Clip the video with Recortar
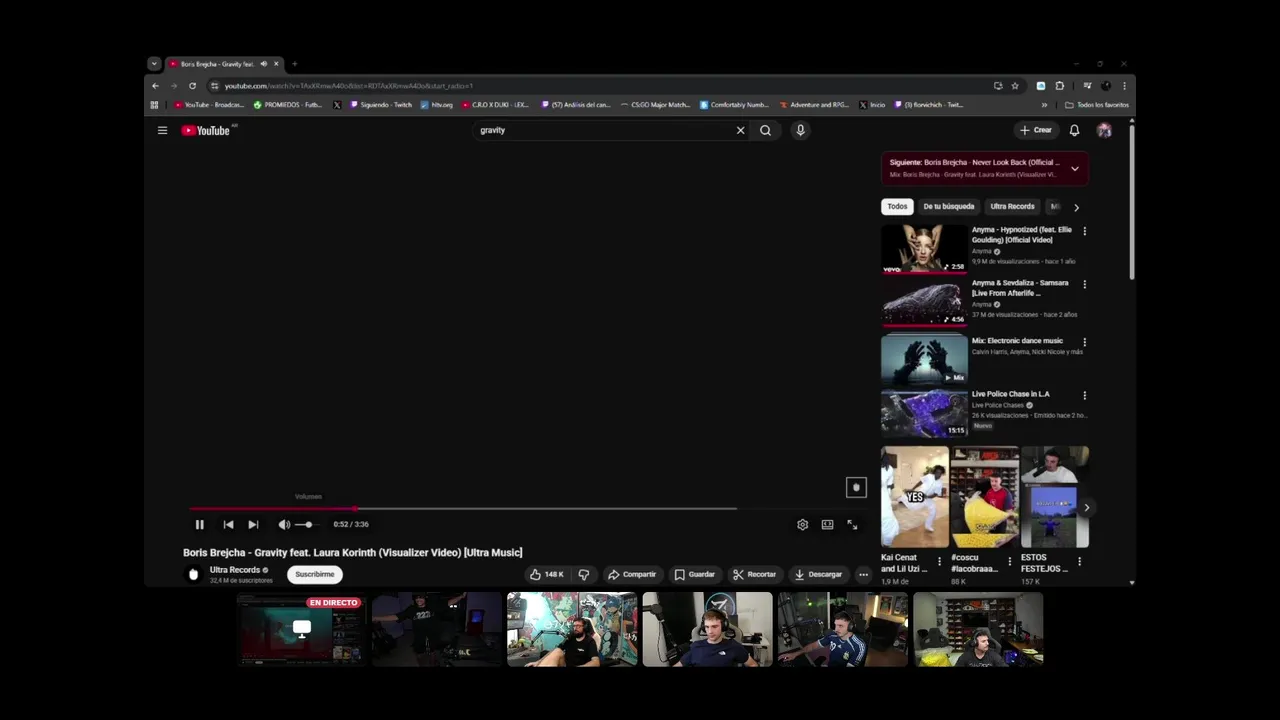The image size is (1280, 720). [754, 574]
